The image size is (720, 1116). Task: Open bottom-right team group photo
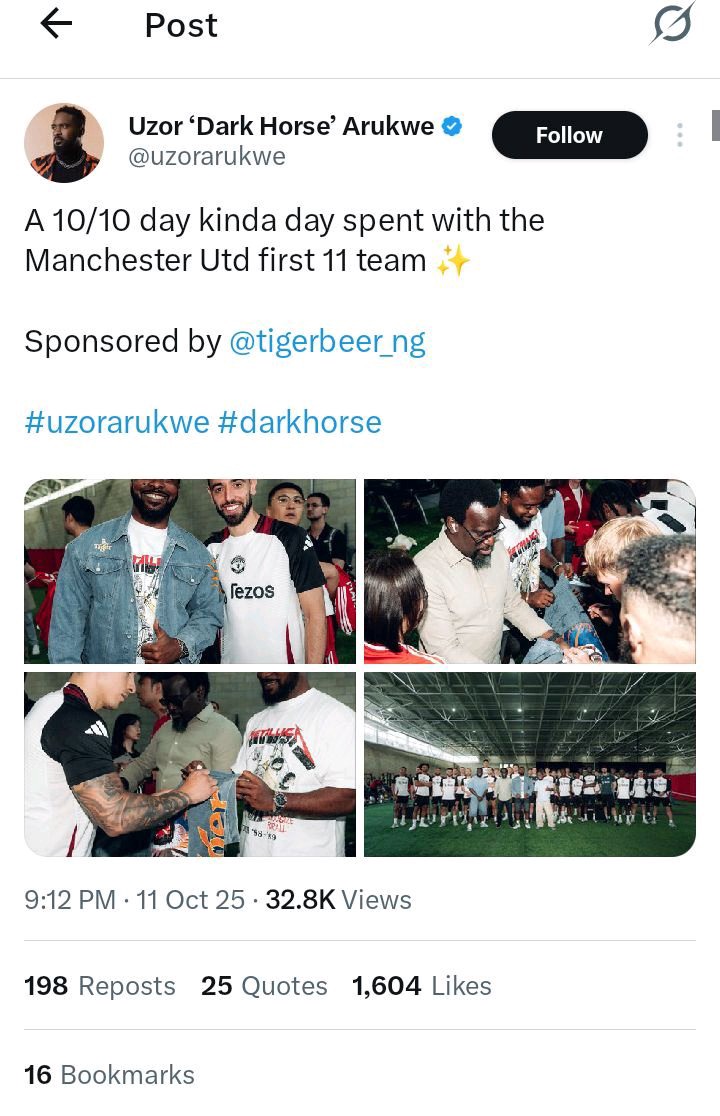click(529, 764)
